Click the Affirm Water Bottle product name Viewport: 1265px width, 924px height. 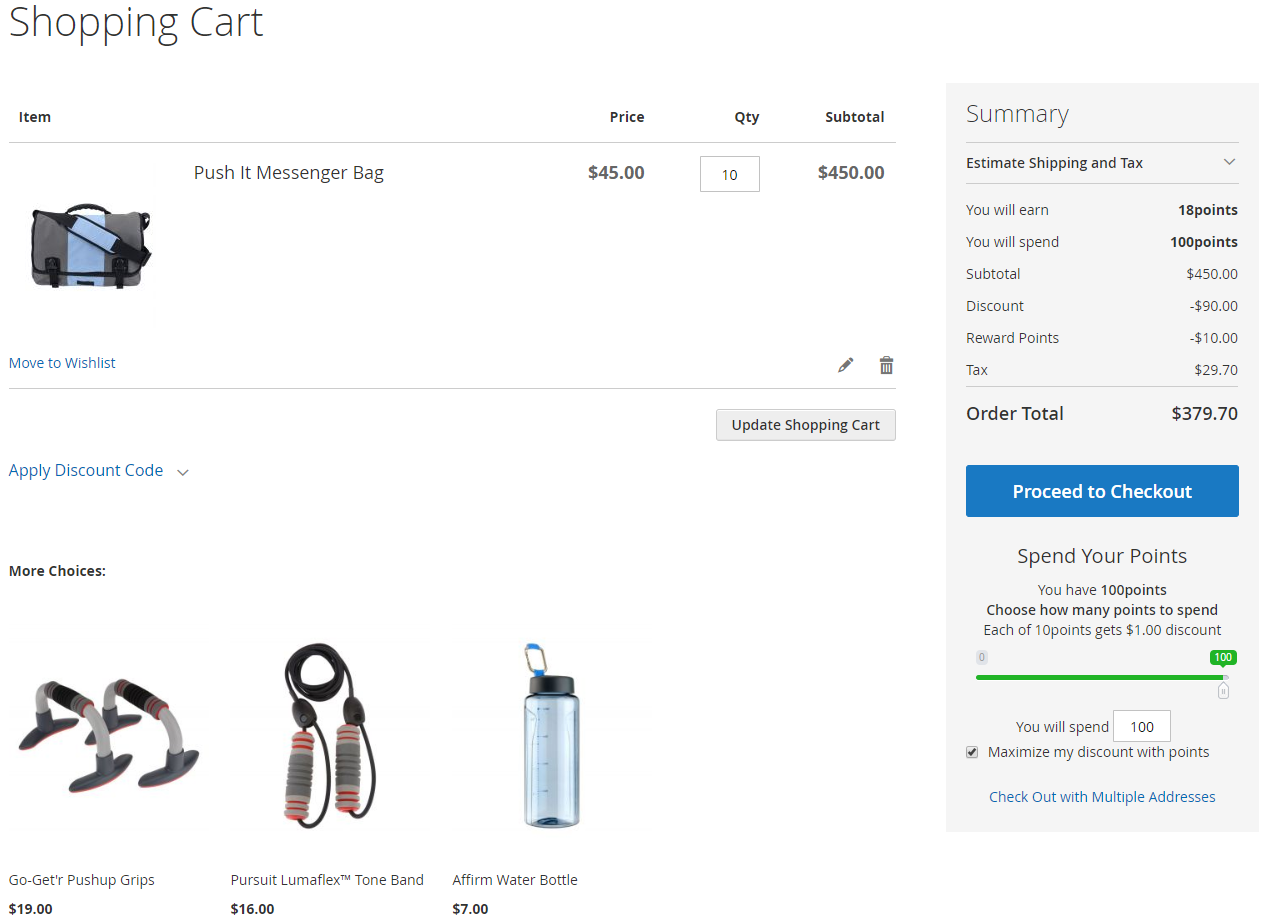point(515,880)
